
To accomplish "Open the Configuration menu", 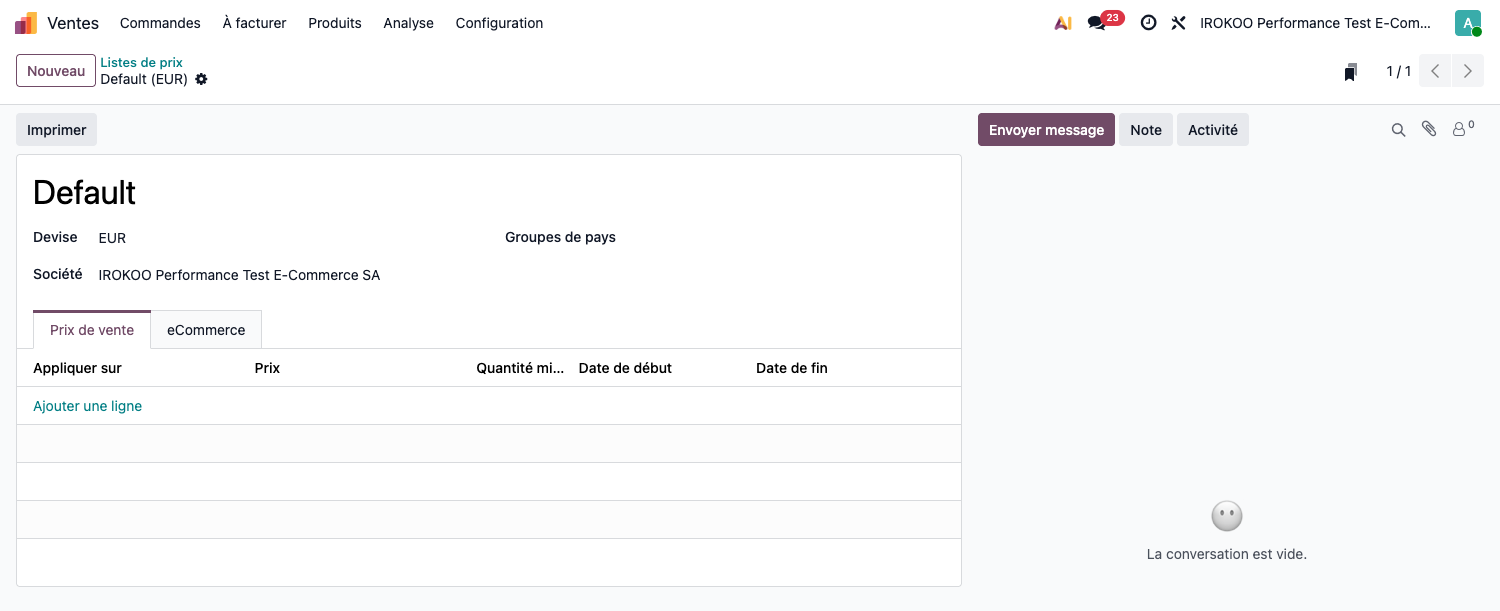I will point(499,23).
